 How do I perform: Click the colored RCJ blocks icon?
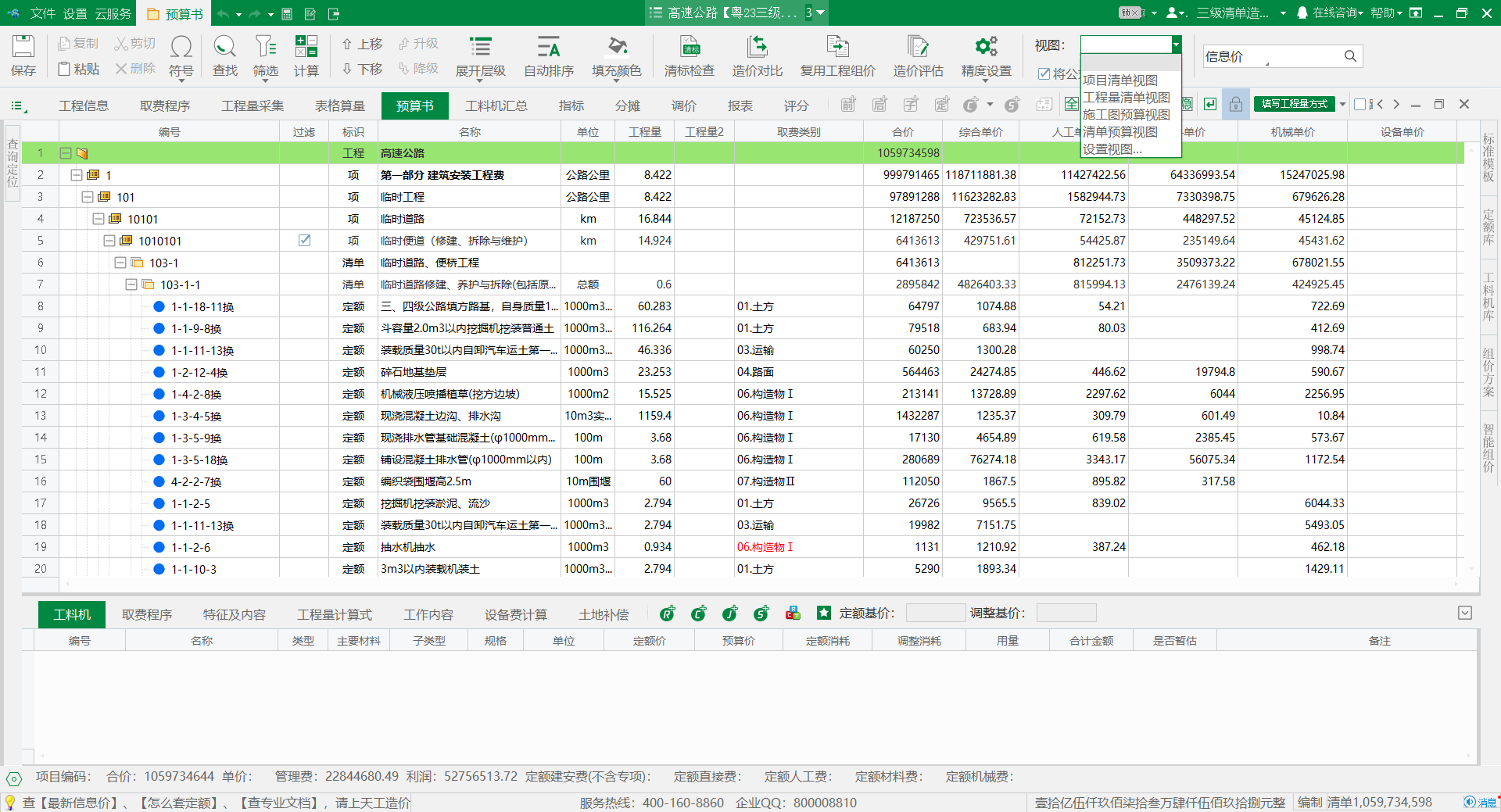793,614
